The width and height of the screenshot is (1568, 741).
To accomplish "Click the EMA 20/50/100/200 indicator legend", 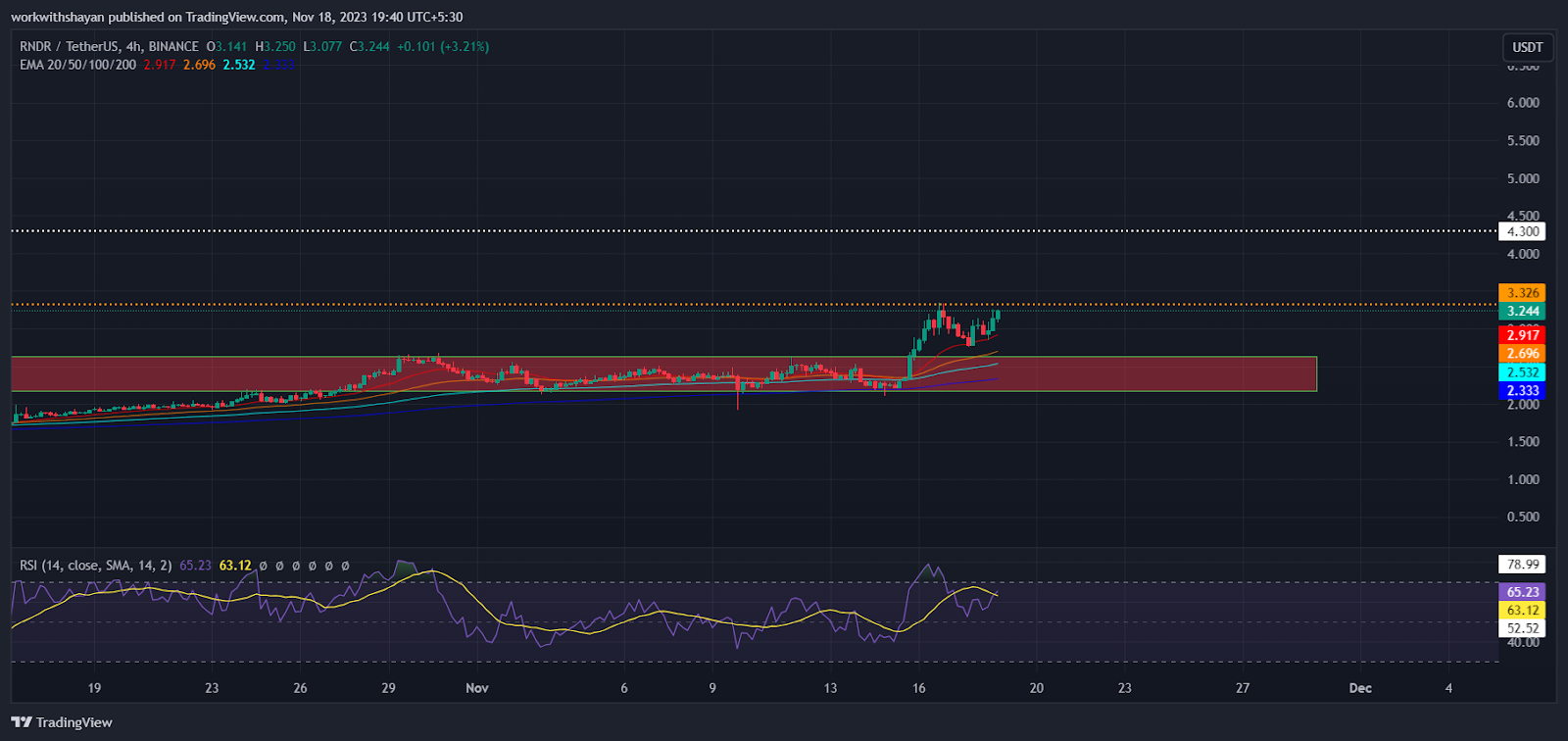I will click(78, 65).
